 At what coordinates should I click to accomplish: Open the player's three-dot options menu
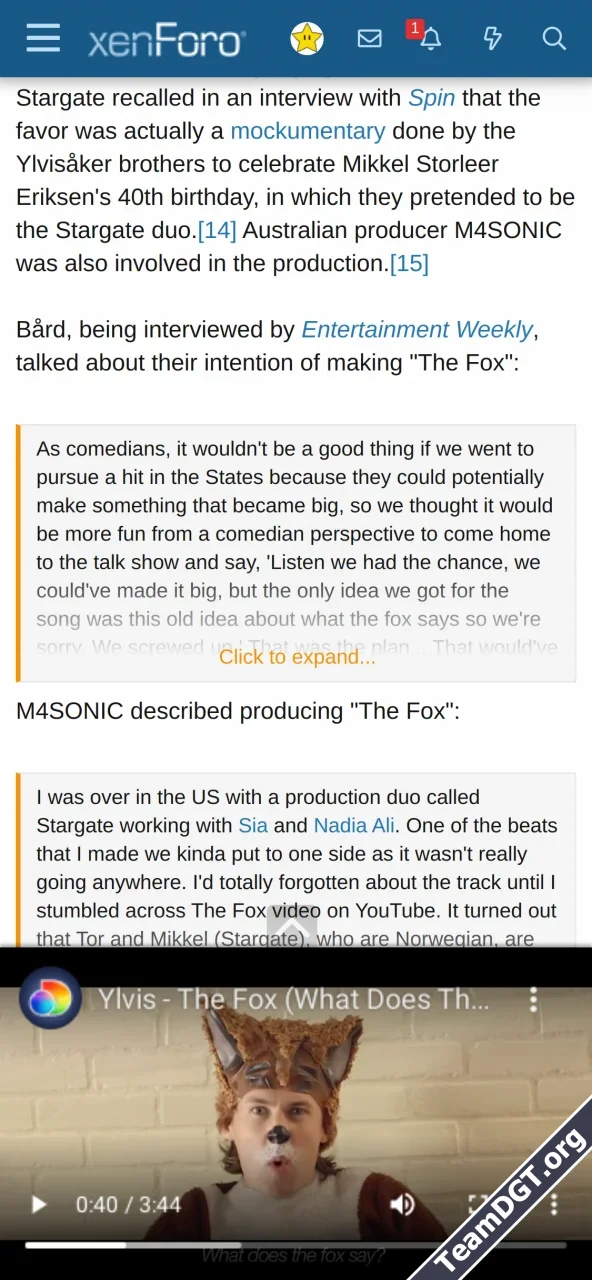tap(554, 1204)
